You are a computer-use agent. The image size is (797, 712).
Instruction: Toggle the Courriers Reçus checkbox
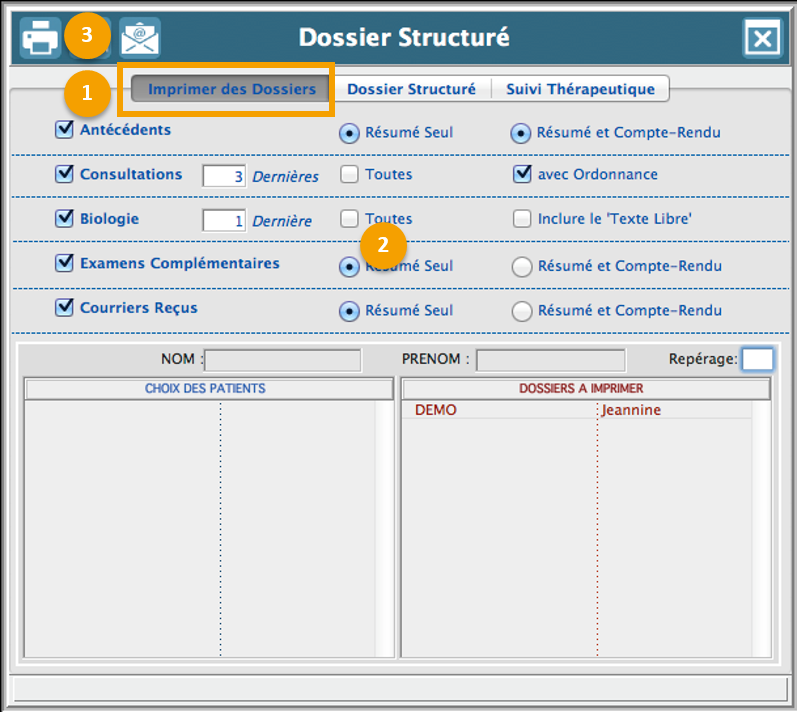tap(65, 308)
